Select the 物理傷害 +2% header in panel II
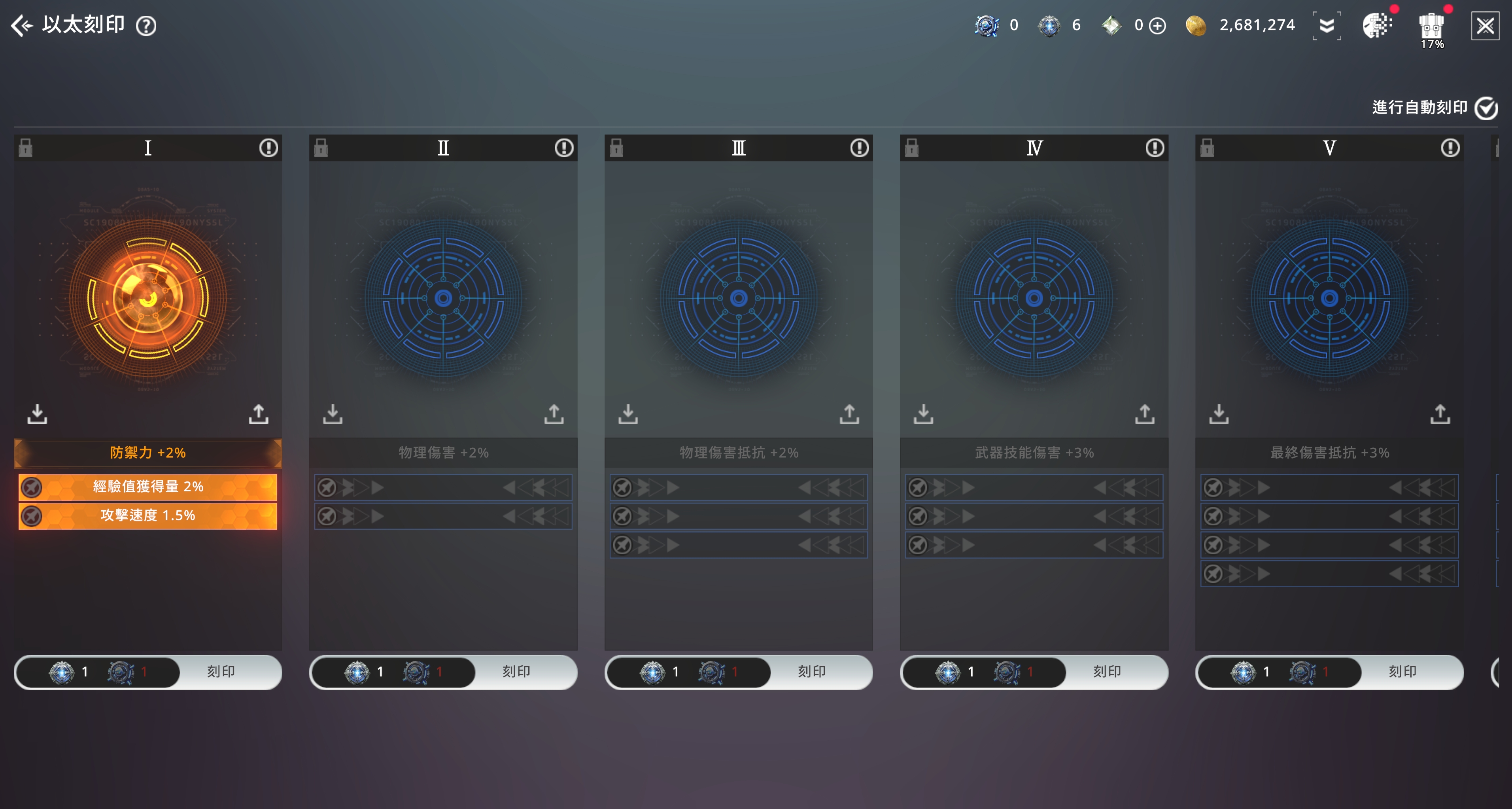1512x809 pixels. (443, 453)
